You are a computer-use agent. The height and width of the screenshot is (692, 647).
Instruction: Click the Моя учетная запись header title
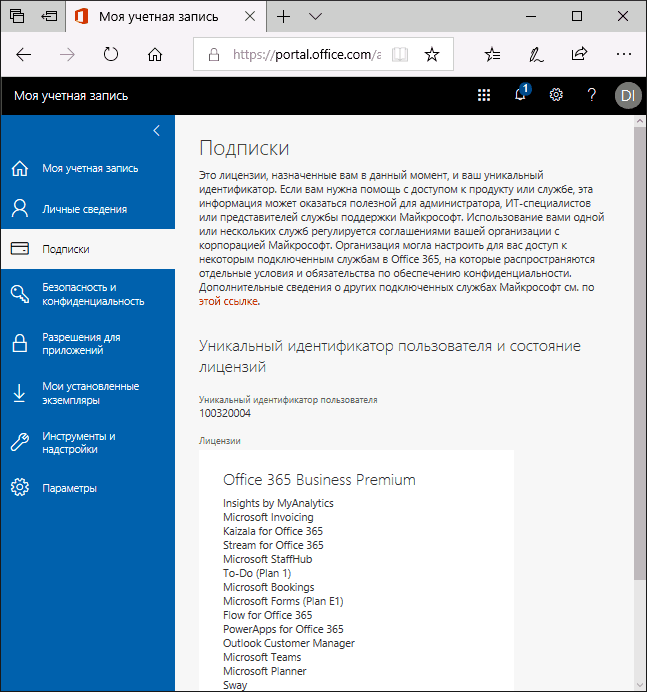(x=71, y=96)
